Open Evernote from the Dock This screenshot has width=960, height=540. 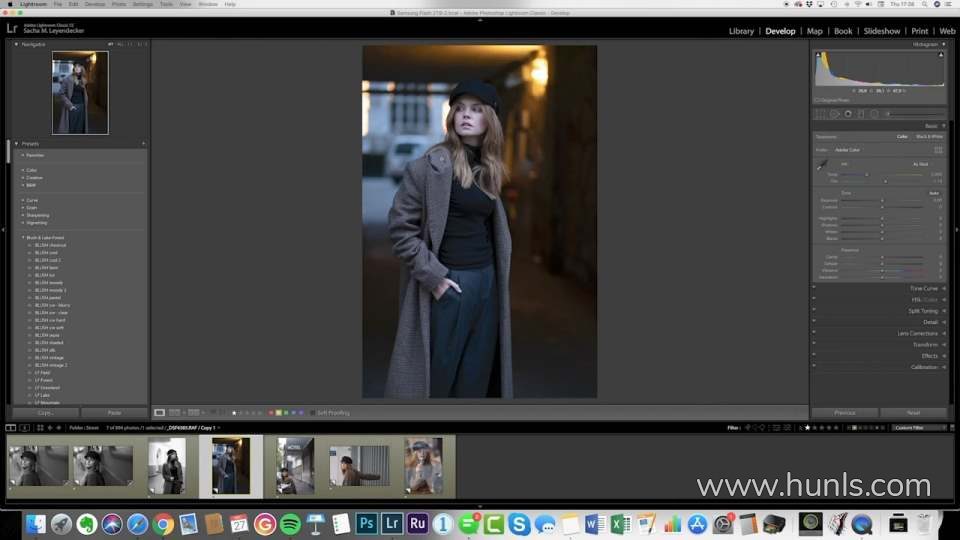[x=86, y=524]
